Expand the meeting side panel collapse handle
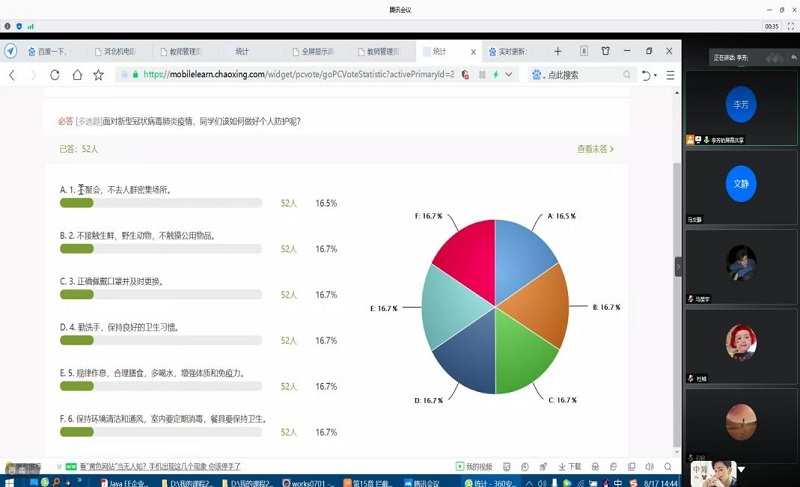The width and height of the screenshot is (800, 487). pyautogui.click(x=678, y=267)
